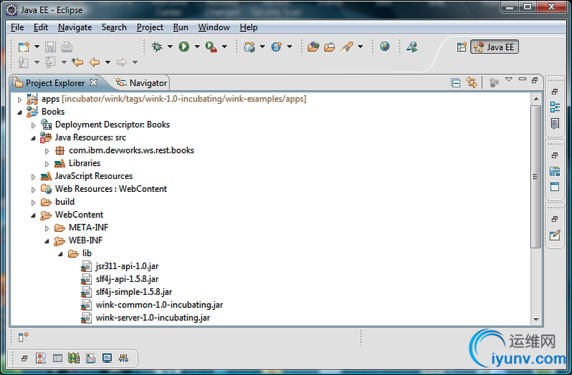This screenshot has height=375, width=572.
Task: Click the Last Edit Location icon
Action: [x=77, y=62]
